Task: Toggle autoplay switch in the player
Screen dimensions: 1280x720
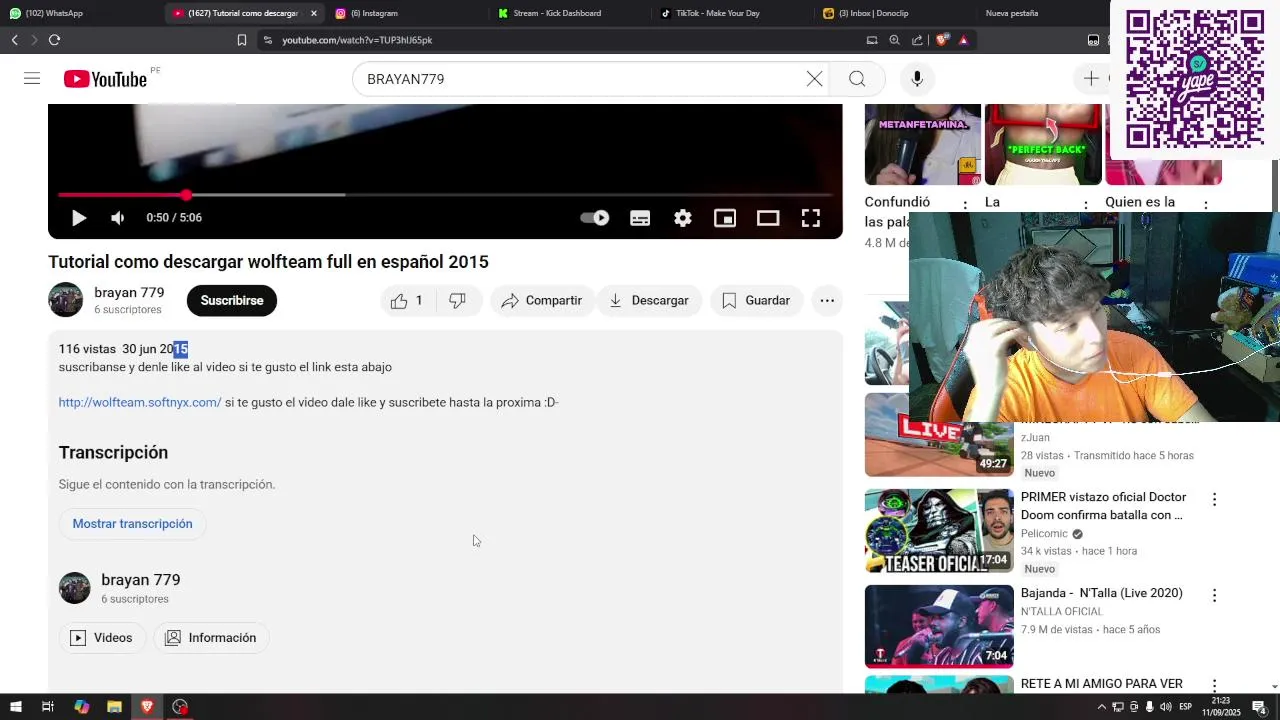Action: pos(595,218)
